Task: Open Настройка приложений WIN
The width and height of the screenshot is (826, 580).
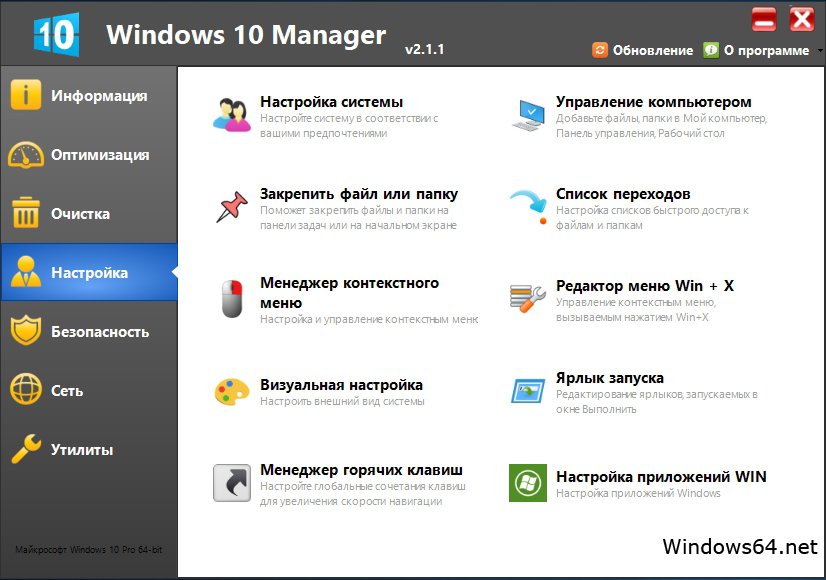Action: (x=661, y=477)
